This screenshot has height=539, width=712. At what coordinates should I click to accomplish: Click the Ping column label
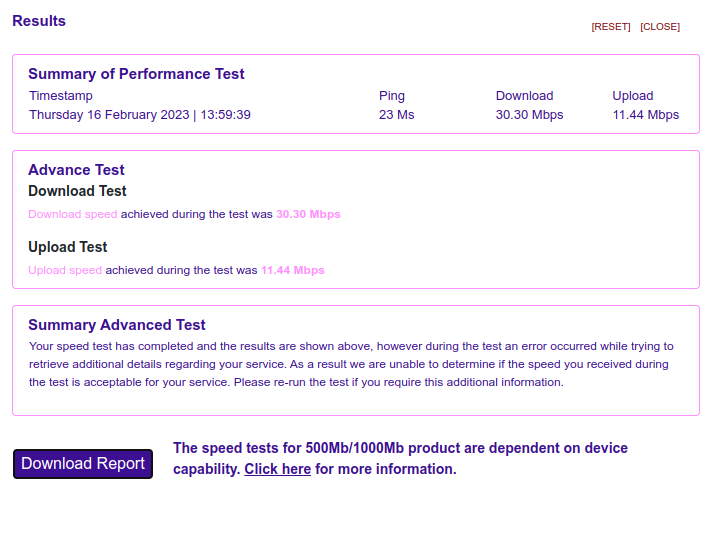(x=392, y=96)
